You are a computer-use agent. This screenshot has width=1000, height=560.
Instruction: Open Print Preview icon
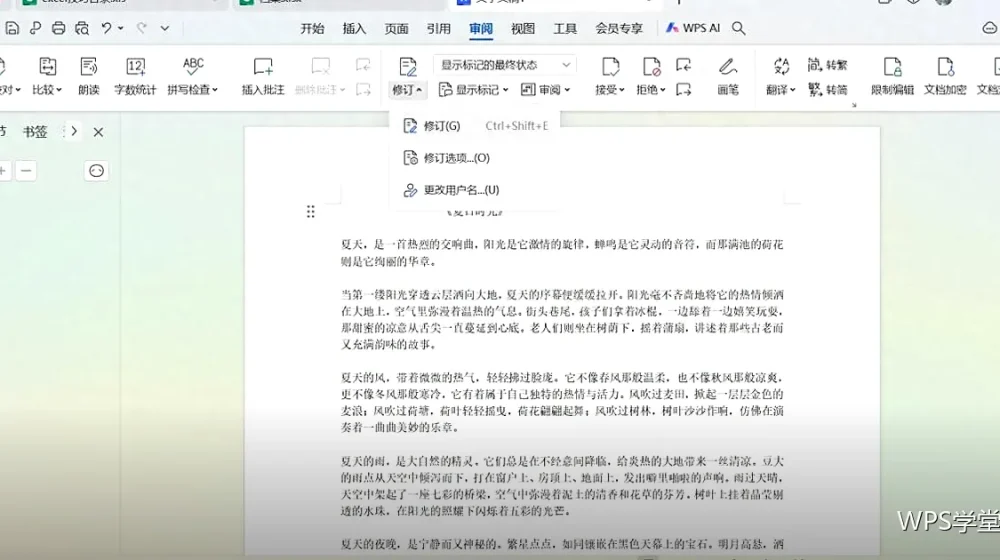82,28
